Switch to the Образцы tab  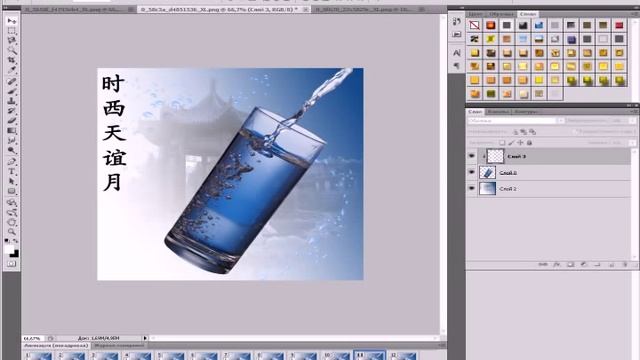(501, 14)
